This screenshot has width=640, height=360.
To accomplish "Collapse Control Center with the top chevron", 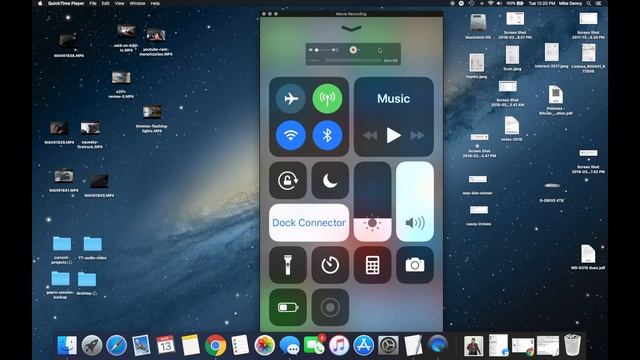I will pos(351,29).
